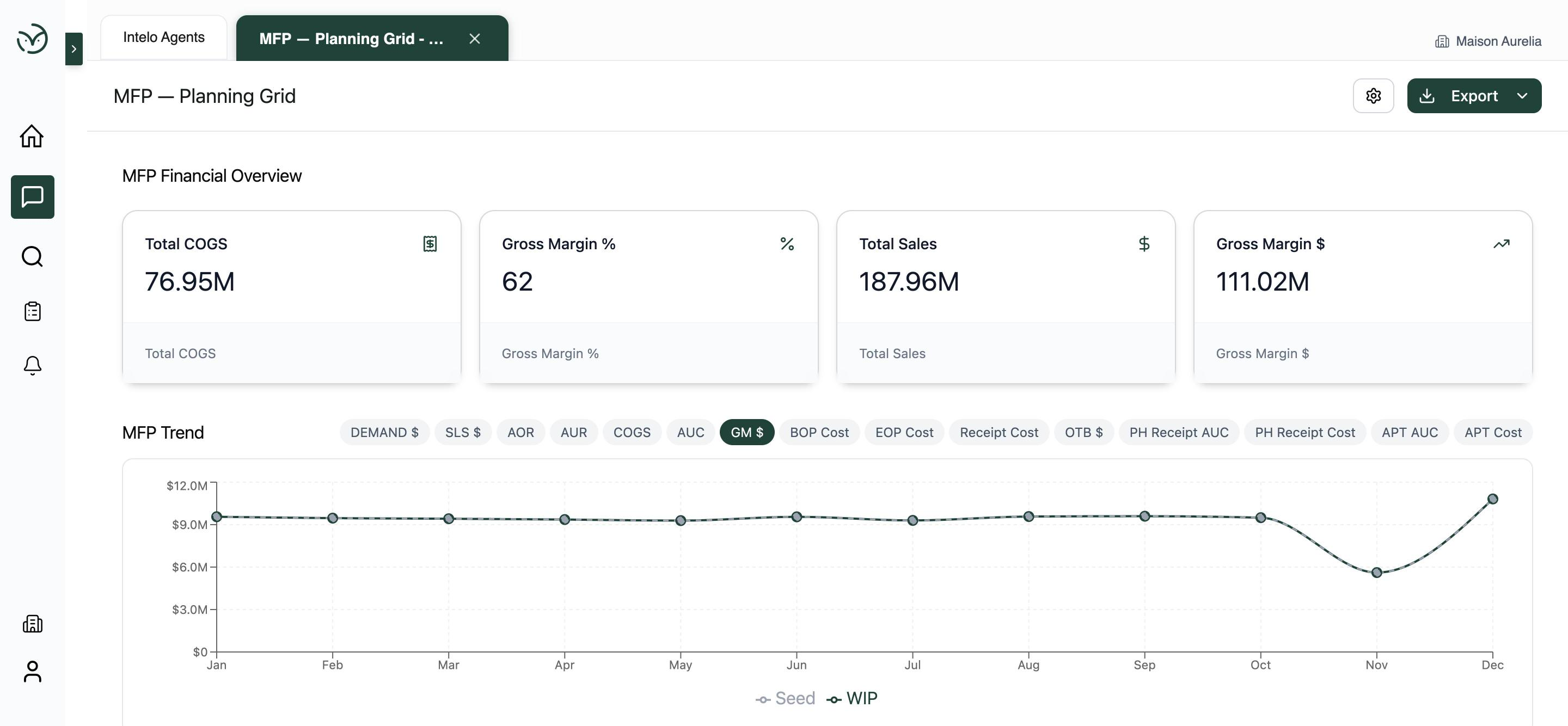Toggle the Seed series in chart legend
The height and width of the screenshot is (726, 1568).
785,699
